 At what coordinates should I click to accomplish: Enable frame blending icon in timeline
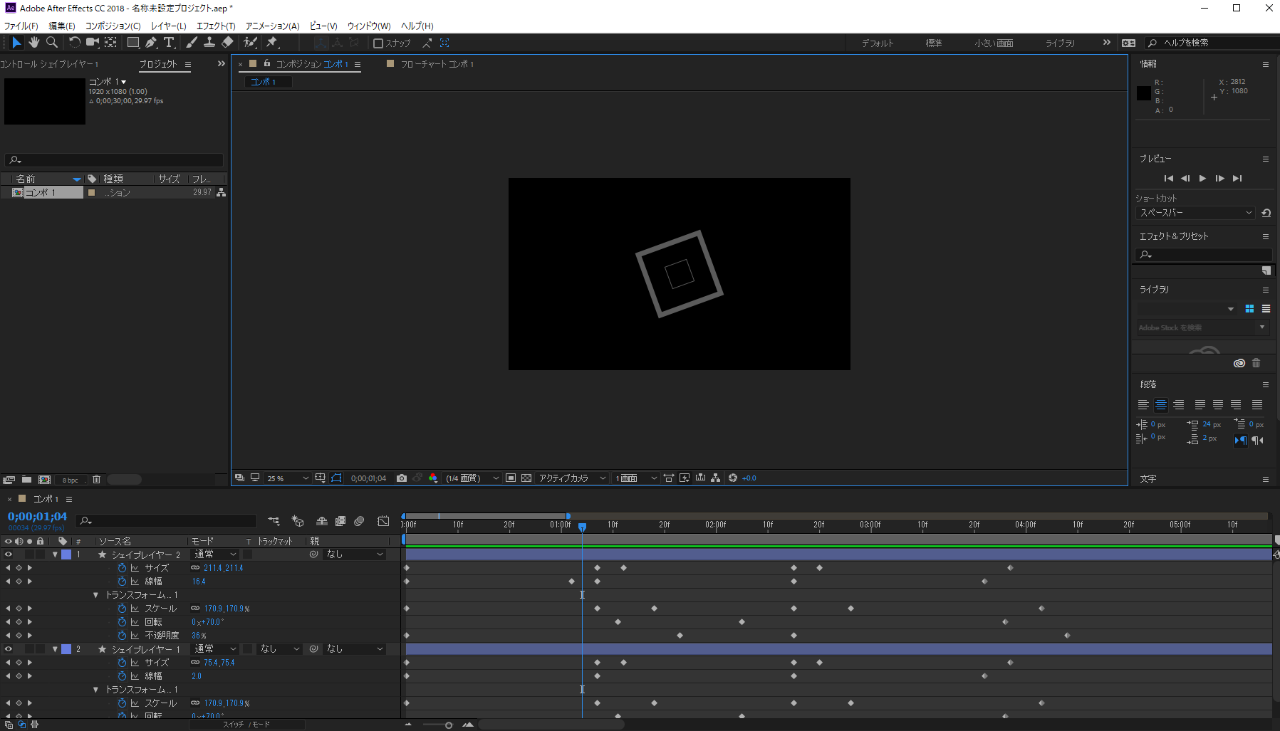[341, 521]
